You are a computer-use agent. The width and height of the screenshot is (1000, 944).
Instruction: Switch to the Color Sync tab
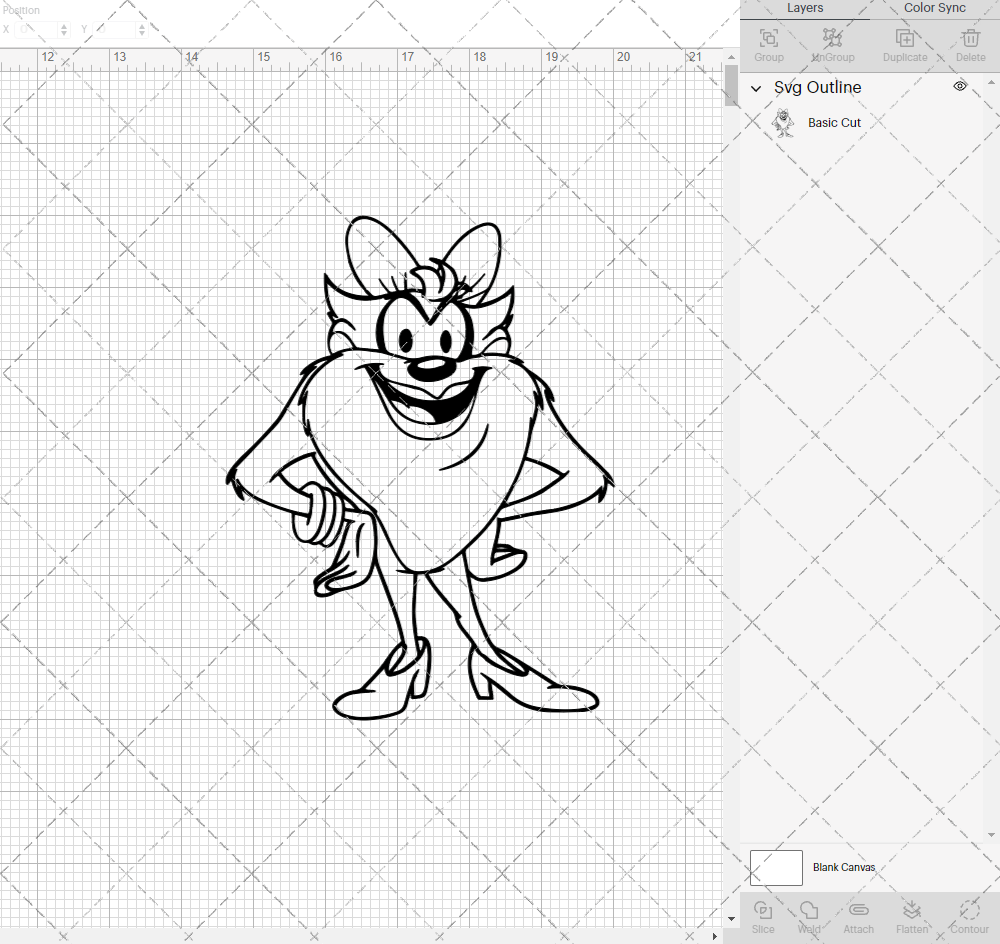click(x=934, y=8)
